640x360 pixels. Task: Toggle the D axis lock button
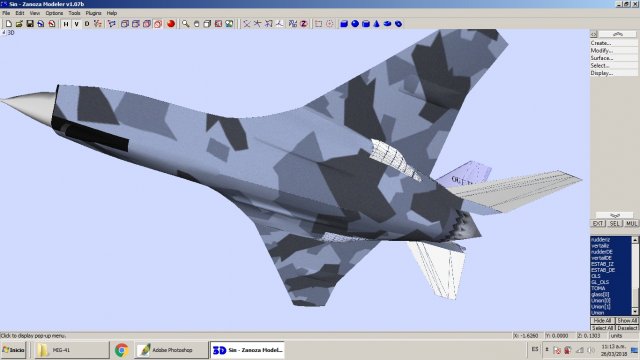click(x=87, y=24)
